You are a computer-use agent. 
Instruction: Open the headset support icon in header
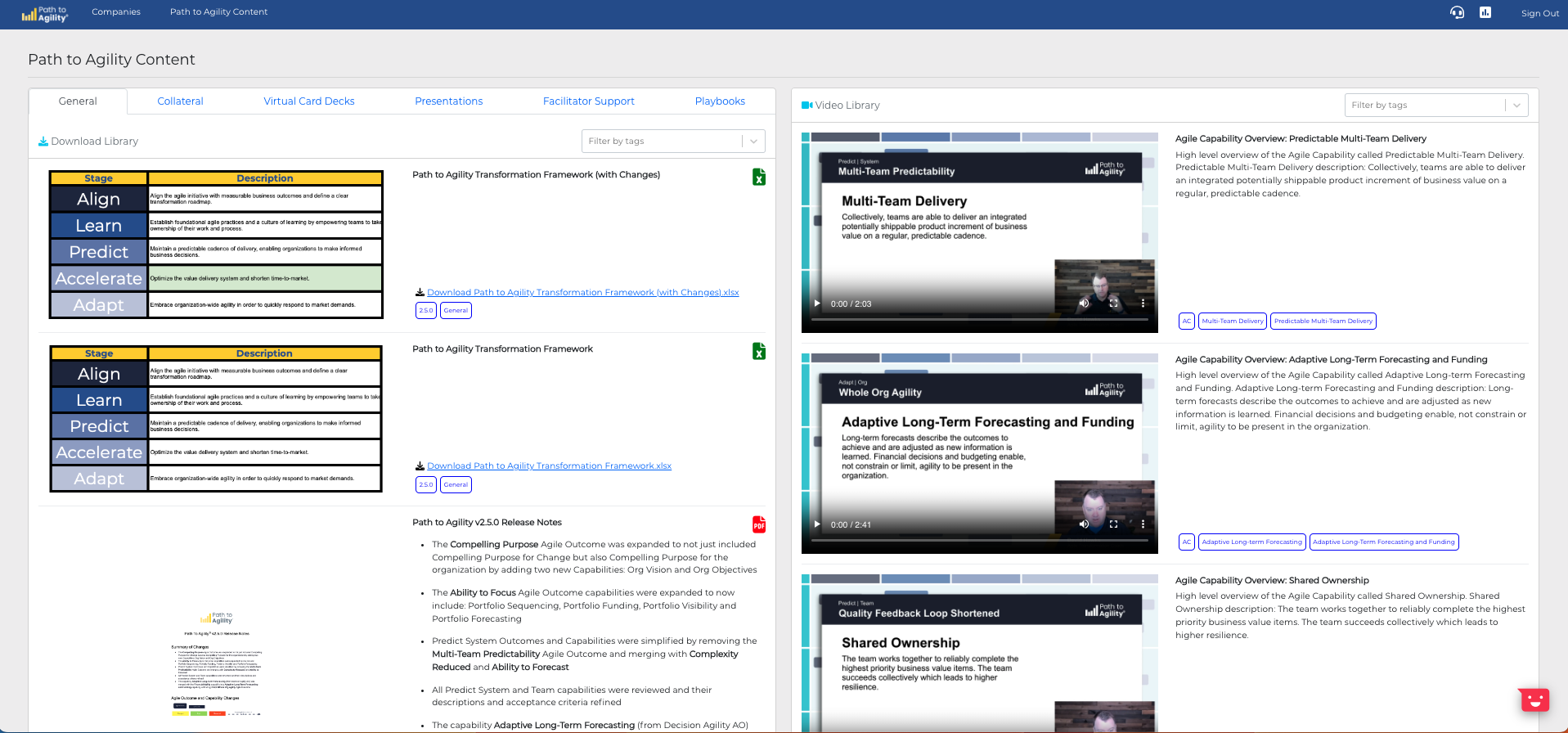1457,12
